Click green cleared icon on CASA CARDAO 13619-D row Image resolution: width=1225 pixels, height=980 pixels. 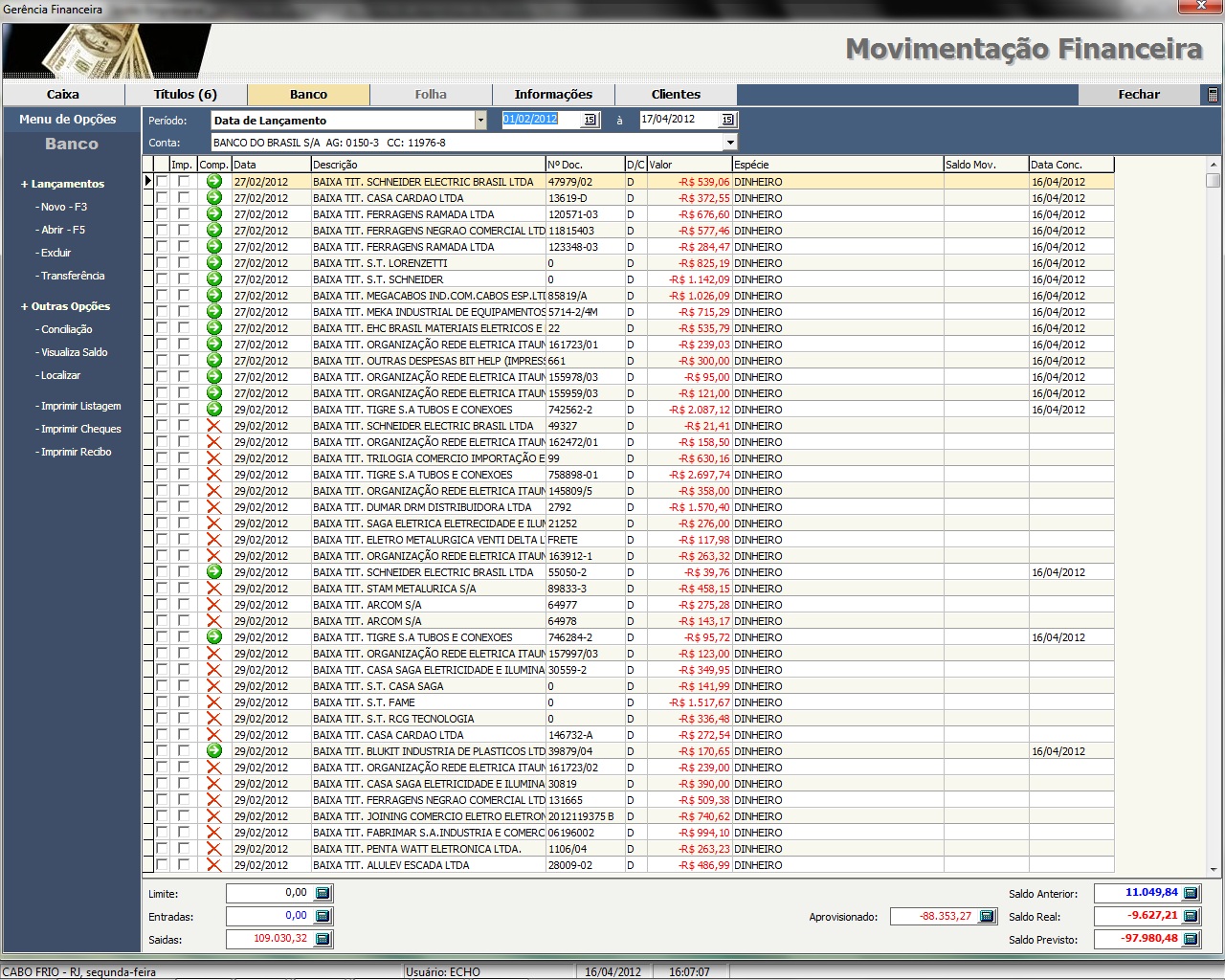214,198
